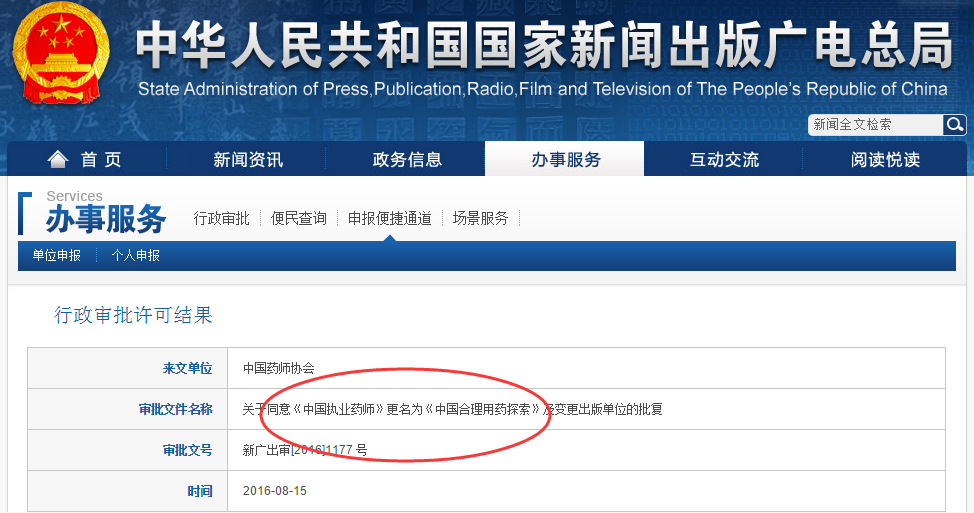The height and width of the screenshot is (513, 974).
Task: Click the 来文单位 row label
Action: pos(188,368)
